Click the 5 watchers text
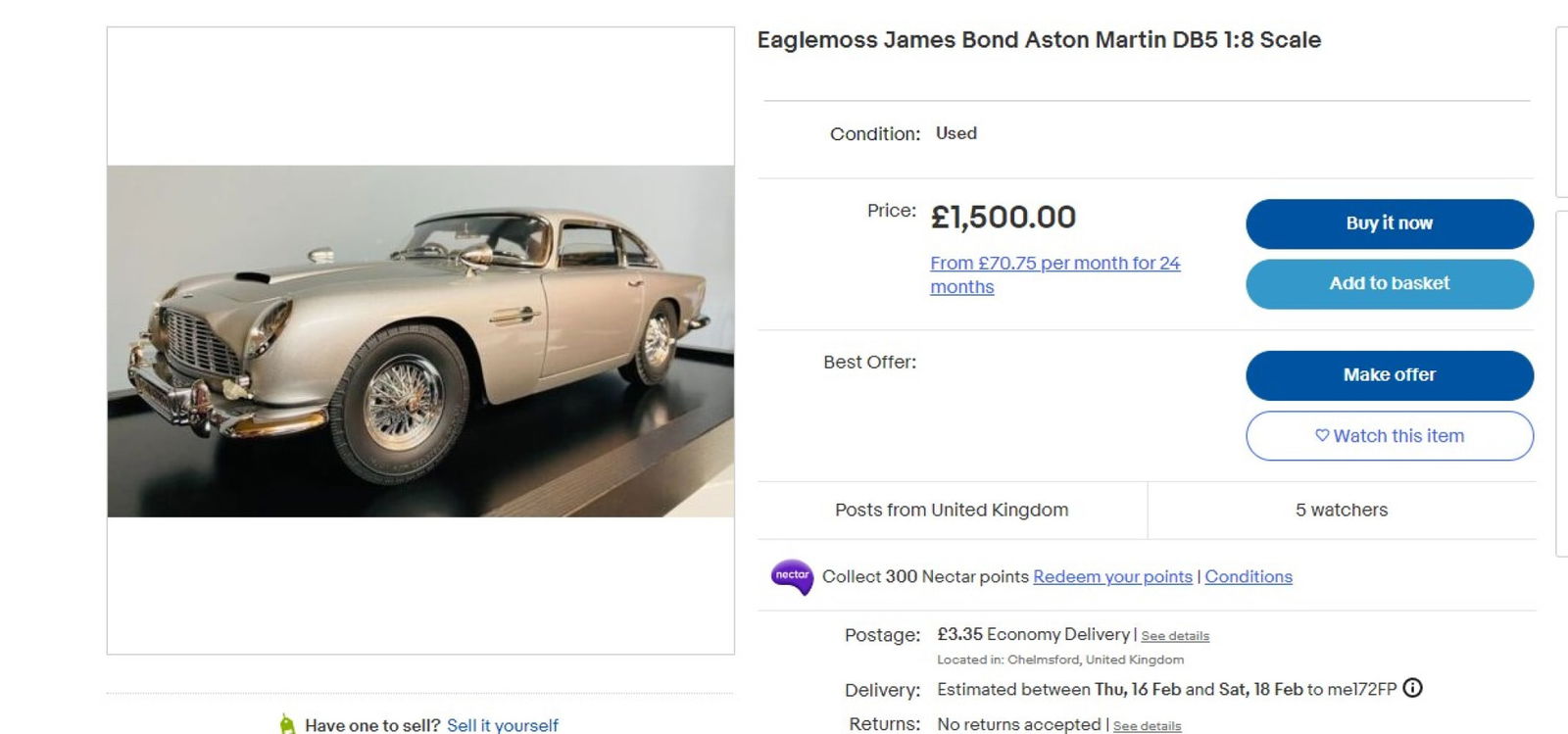The height and width of the screenshot is (734, 1568). [x=1340, y=510]
